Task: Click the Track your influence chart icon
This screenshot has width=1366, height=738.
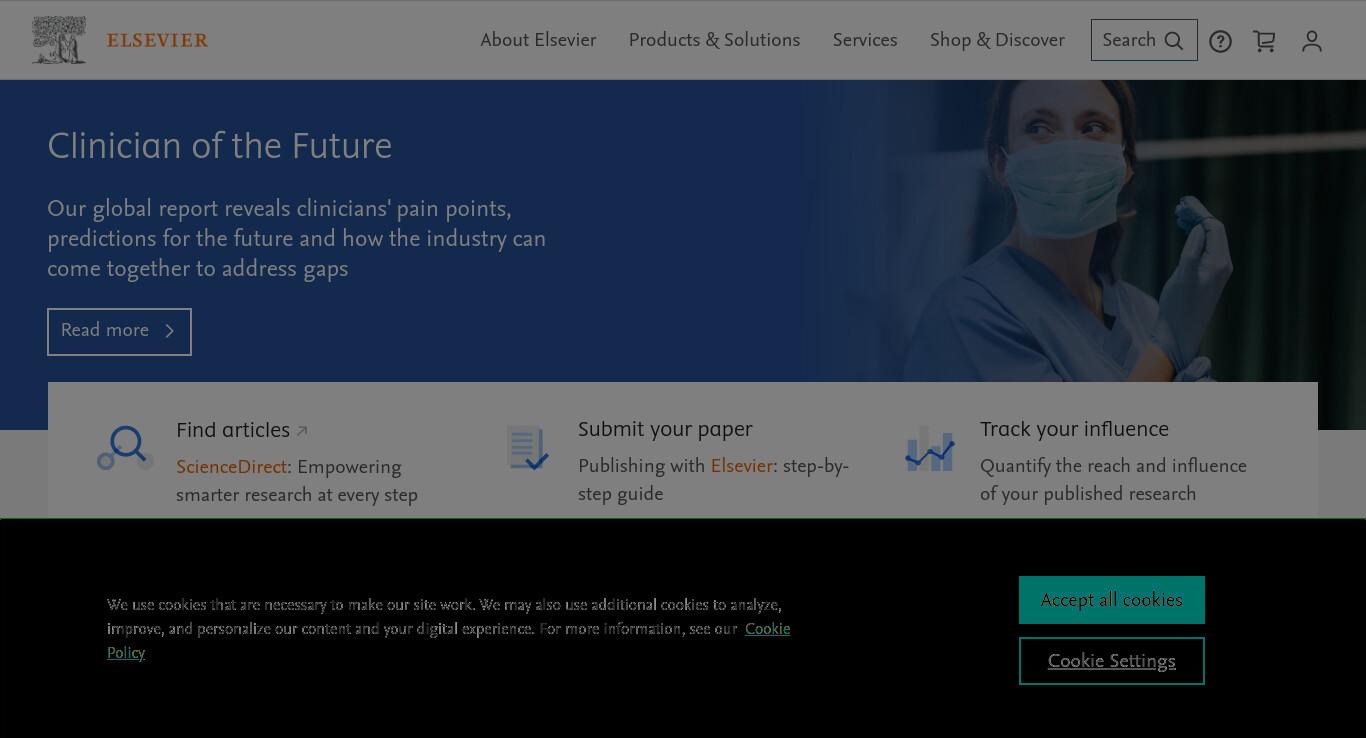Action: coord(930,448)
